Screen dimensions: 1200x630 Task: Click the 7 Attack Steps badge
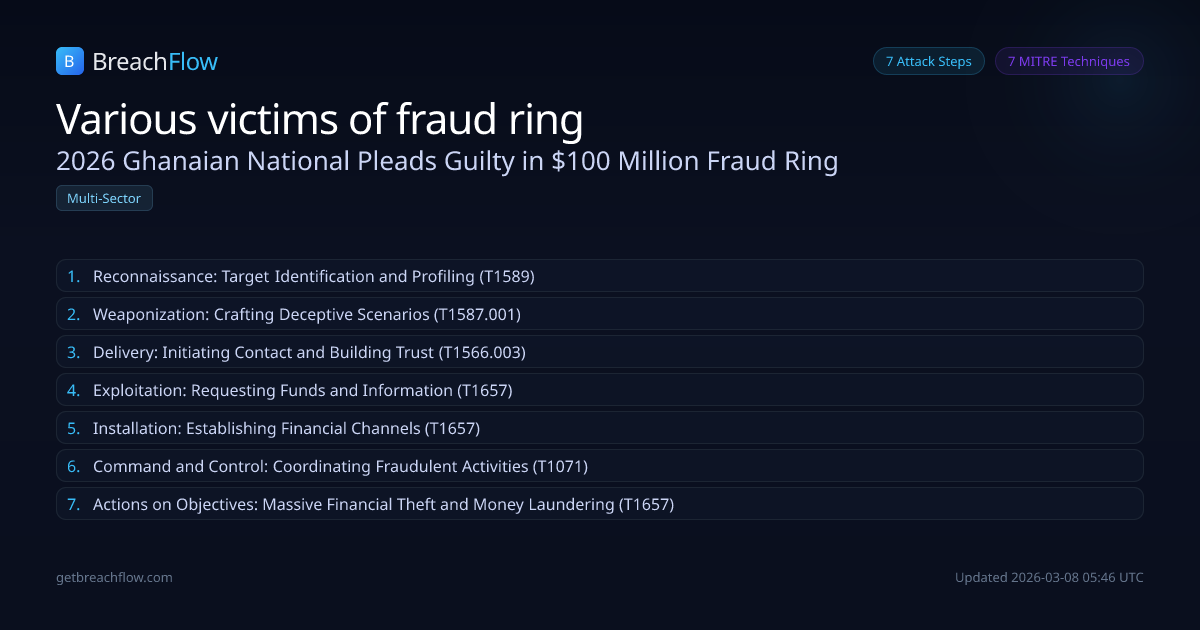coord(928,61)
